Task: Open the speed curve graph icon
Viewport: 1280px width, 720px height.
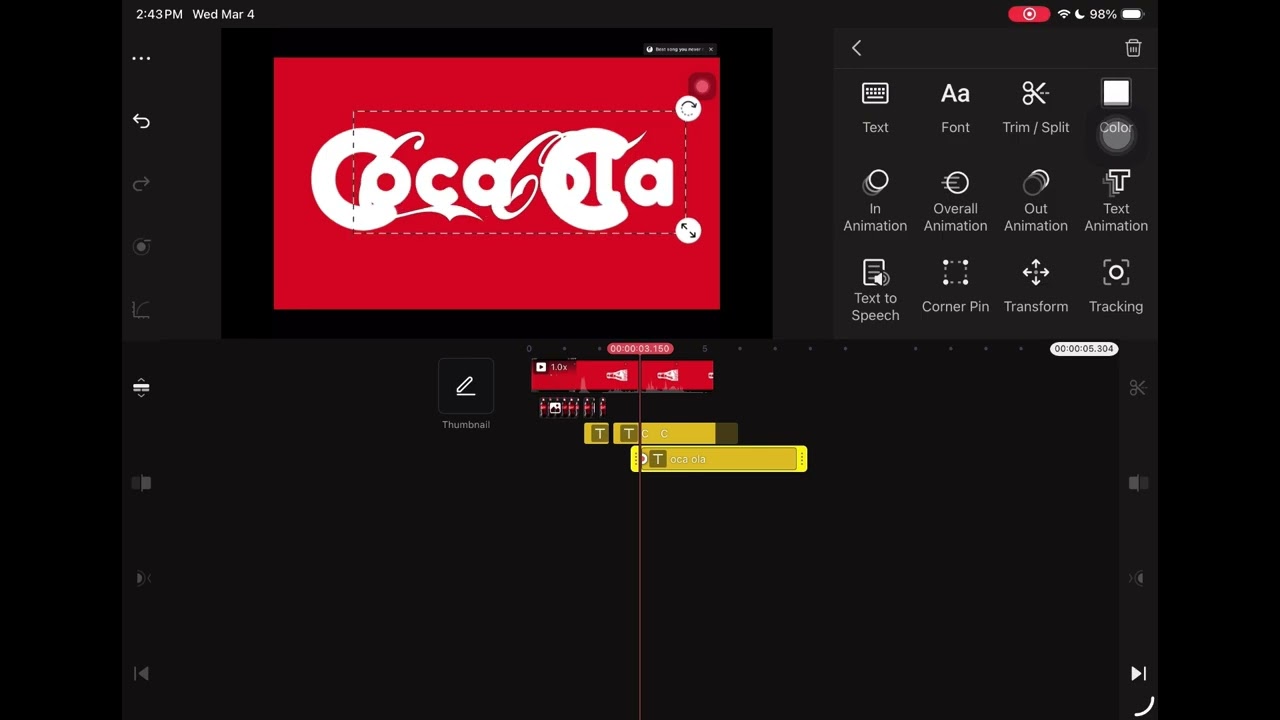Action: (141, 310)
